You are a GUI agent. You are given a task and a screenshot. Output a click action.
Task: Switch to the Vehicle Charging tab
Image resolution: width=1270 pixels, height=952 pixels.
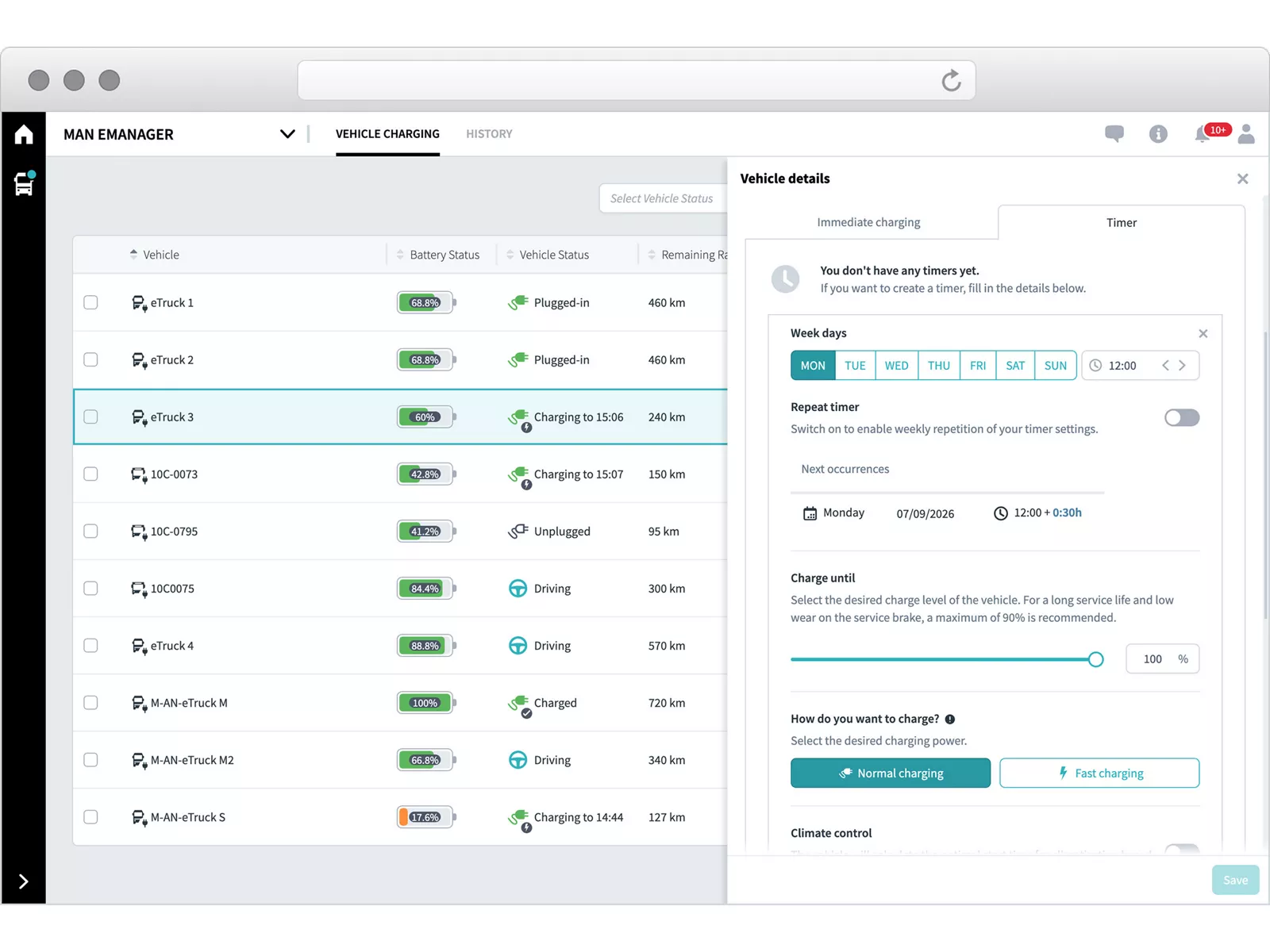387,134
